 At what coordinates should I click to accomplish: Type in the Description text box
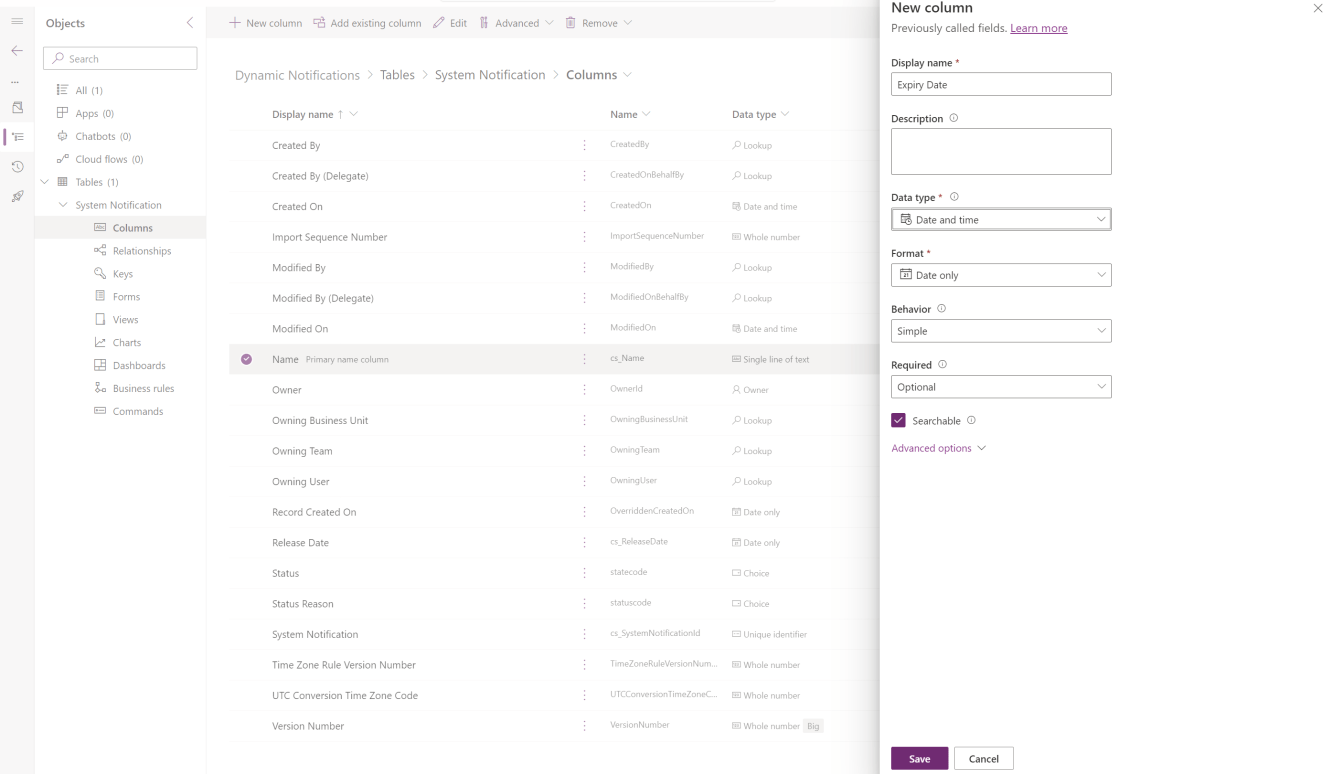coord(1001,150)
